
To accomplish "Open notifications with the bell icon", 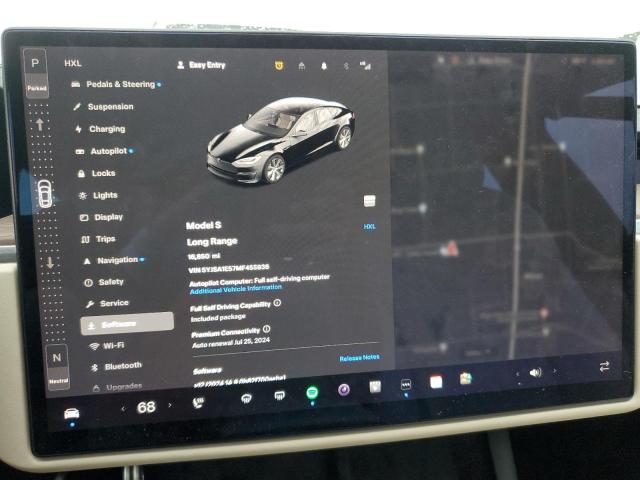I will 324,66.
